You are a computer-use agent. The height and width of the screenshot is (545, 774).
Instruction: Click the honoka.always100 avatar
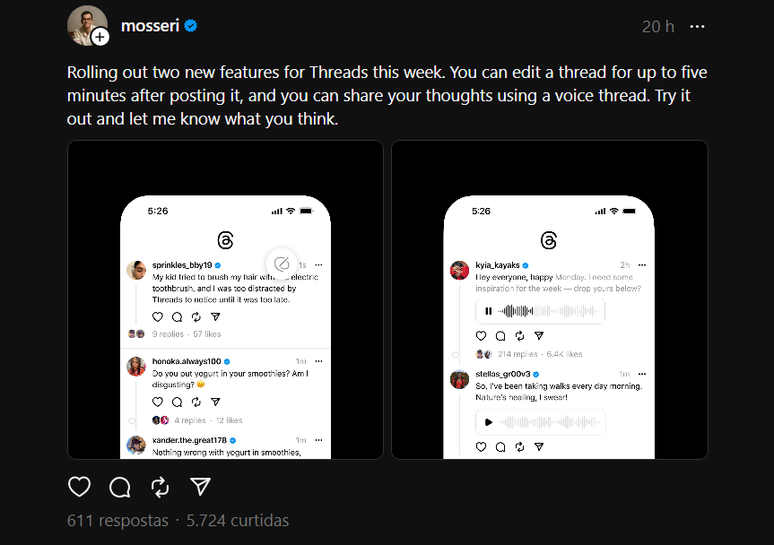136,366
